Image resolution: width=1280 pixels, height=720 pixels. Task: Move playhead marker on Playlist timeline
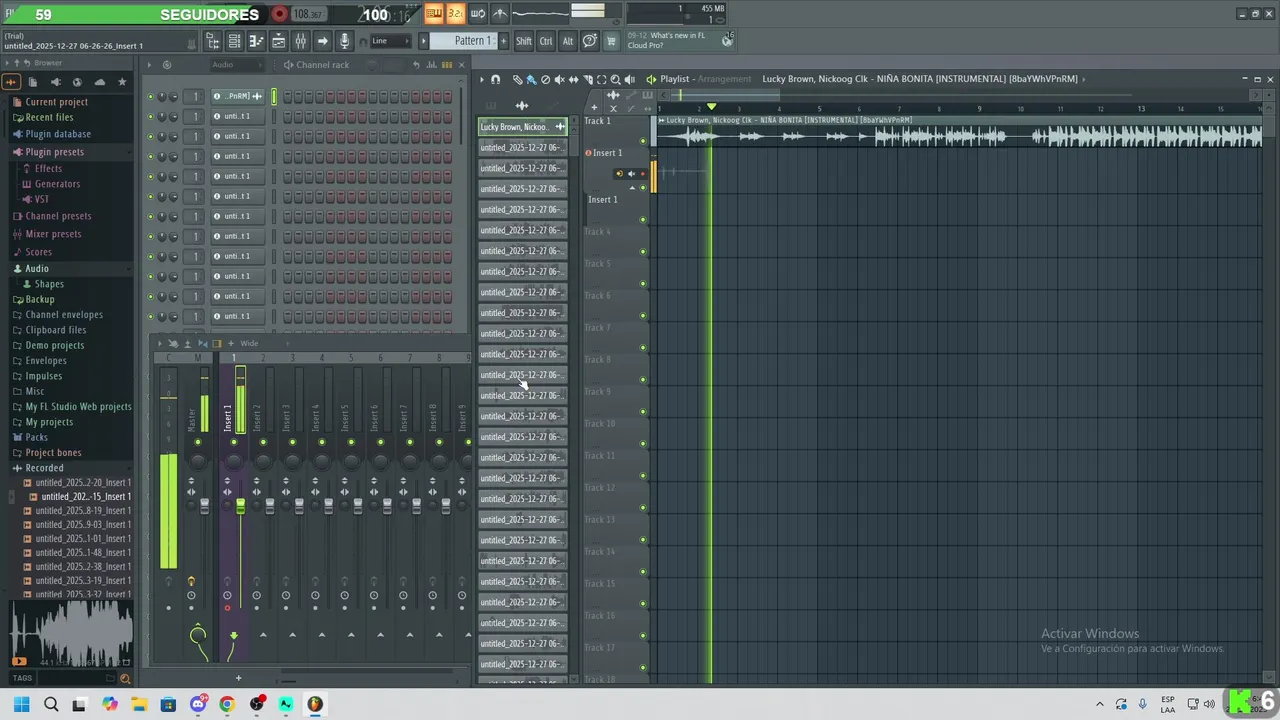click(711, 106)
